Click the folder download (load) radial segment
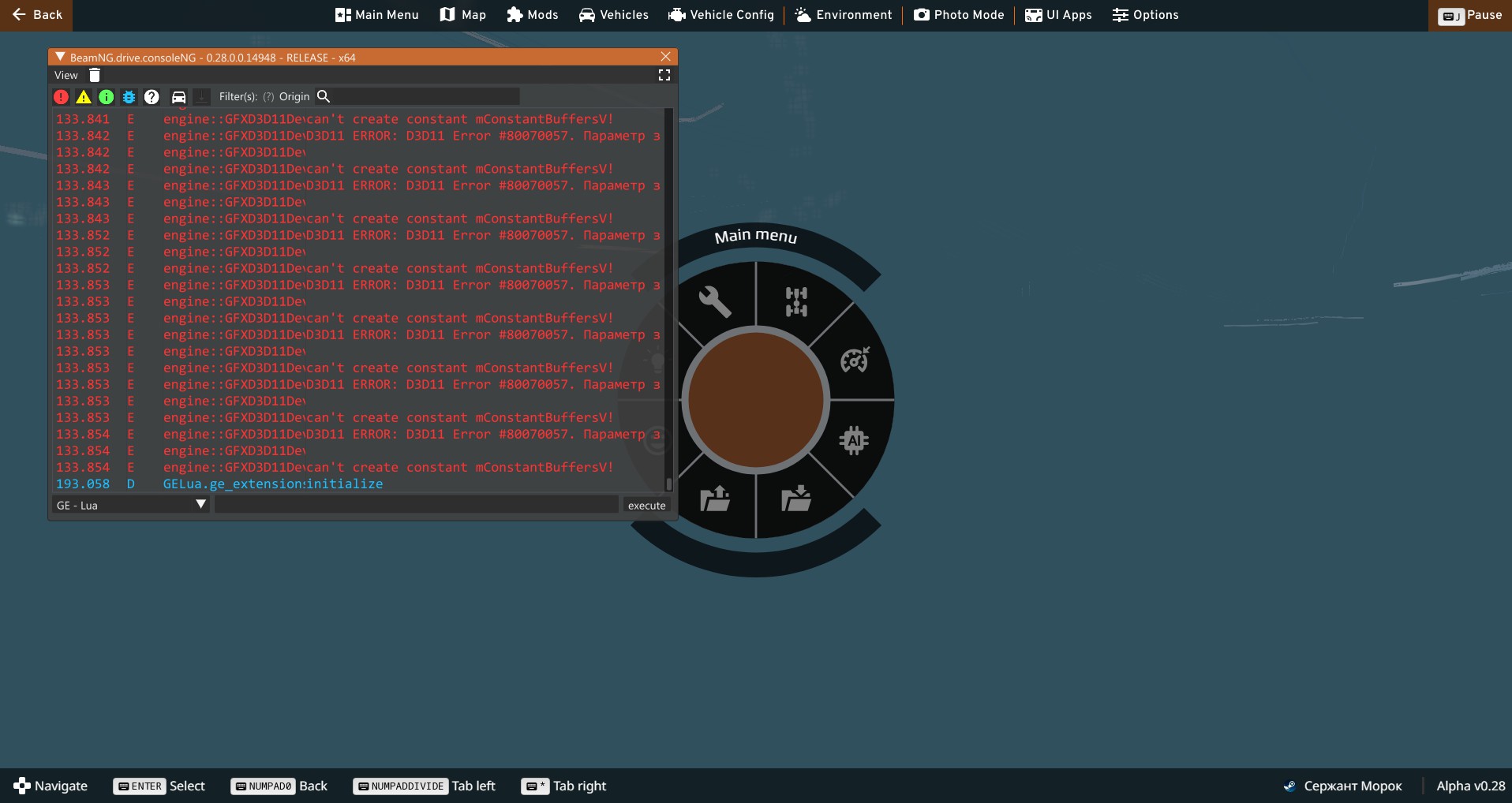 point(796,499)
